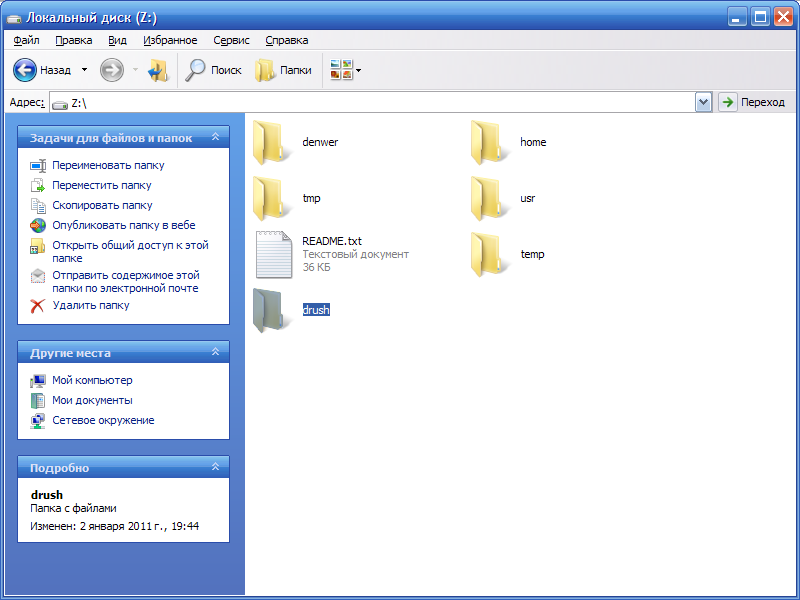Select the usr folder icon
800x600 pixels.
pos(488,198)
